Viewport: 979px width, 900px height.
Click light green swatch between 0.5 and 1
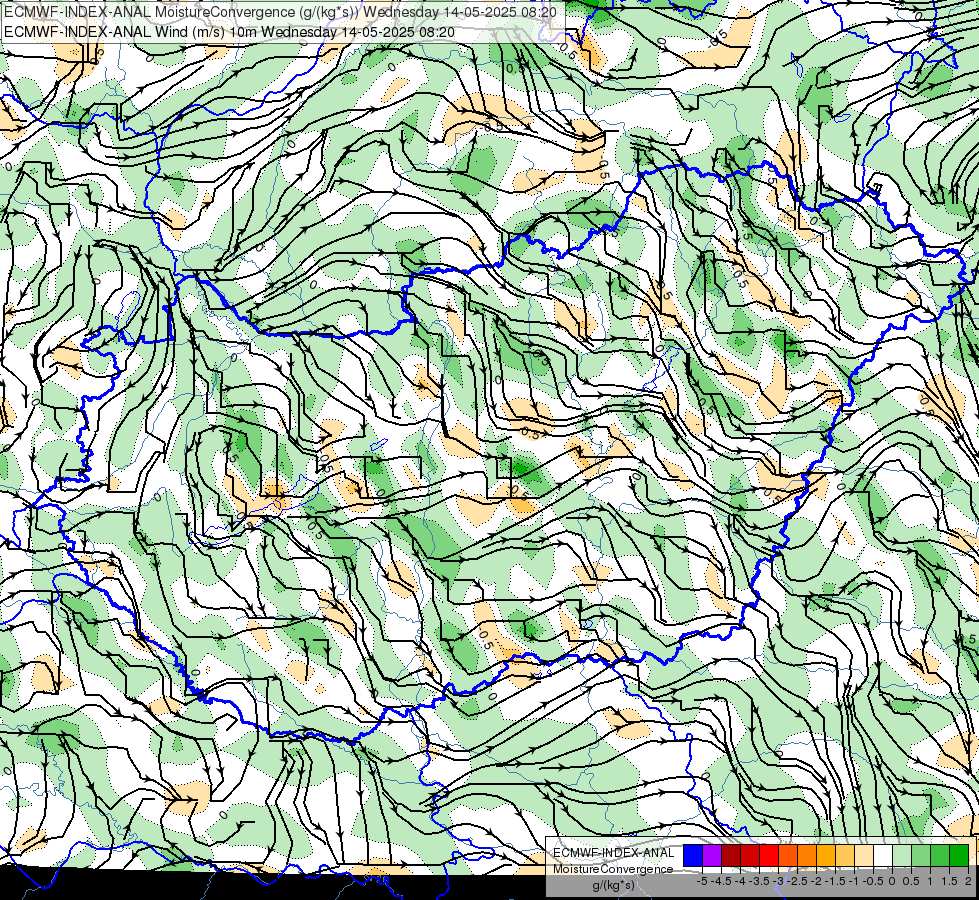point(921,856)
